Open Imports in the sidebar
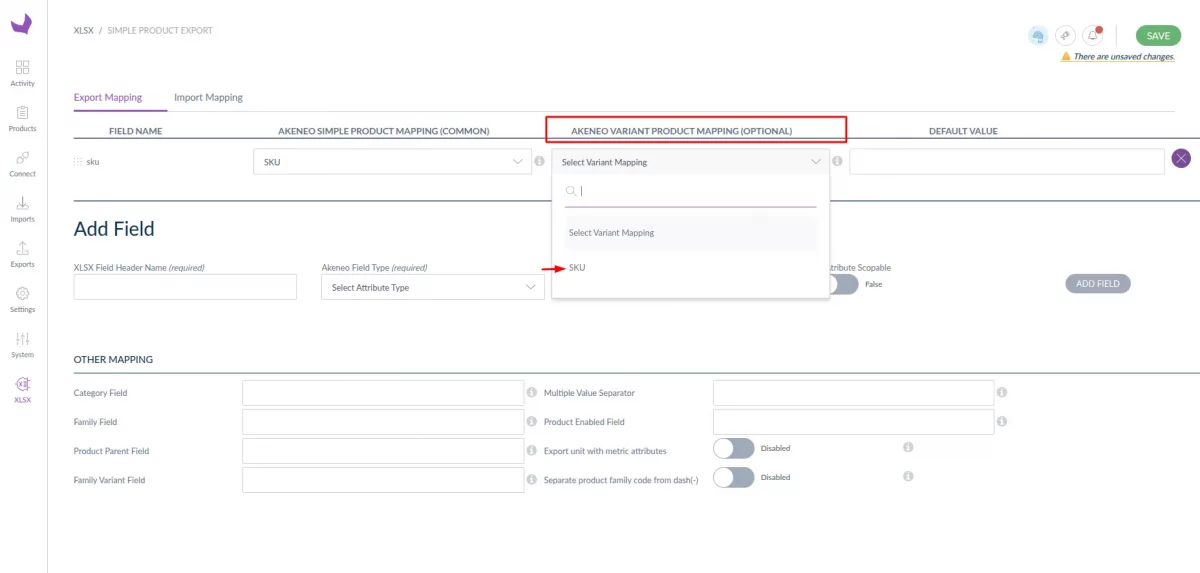 tap(22, 208)
